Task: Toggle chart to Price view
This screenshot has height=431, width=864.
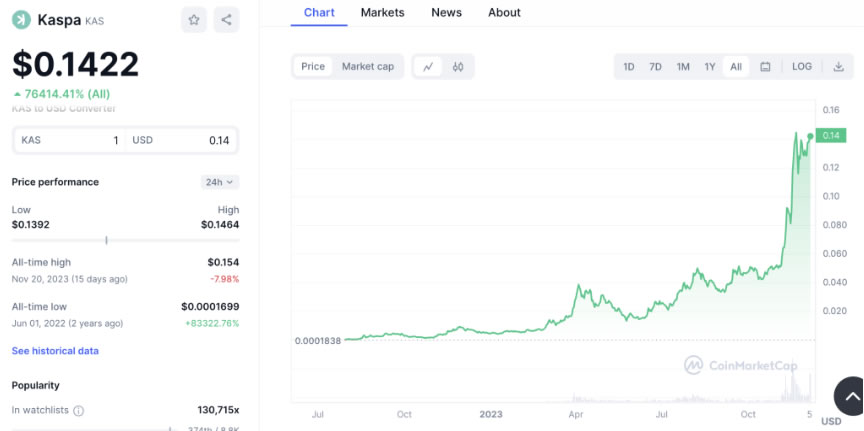Action: 313,67
